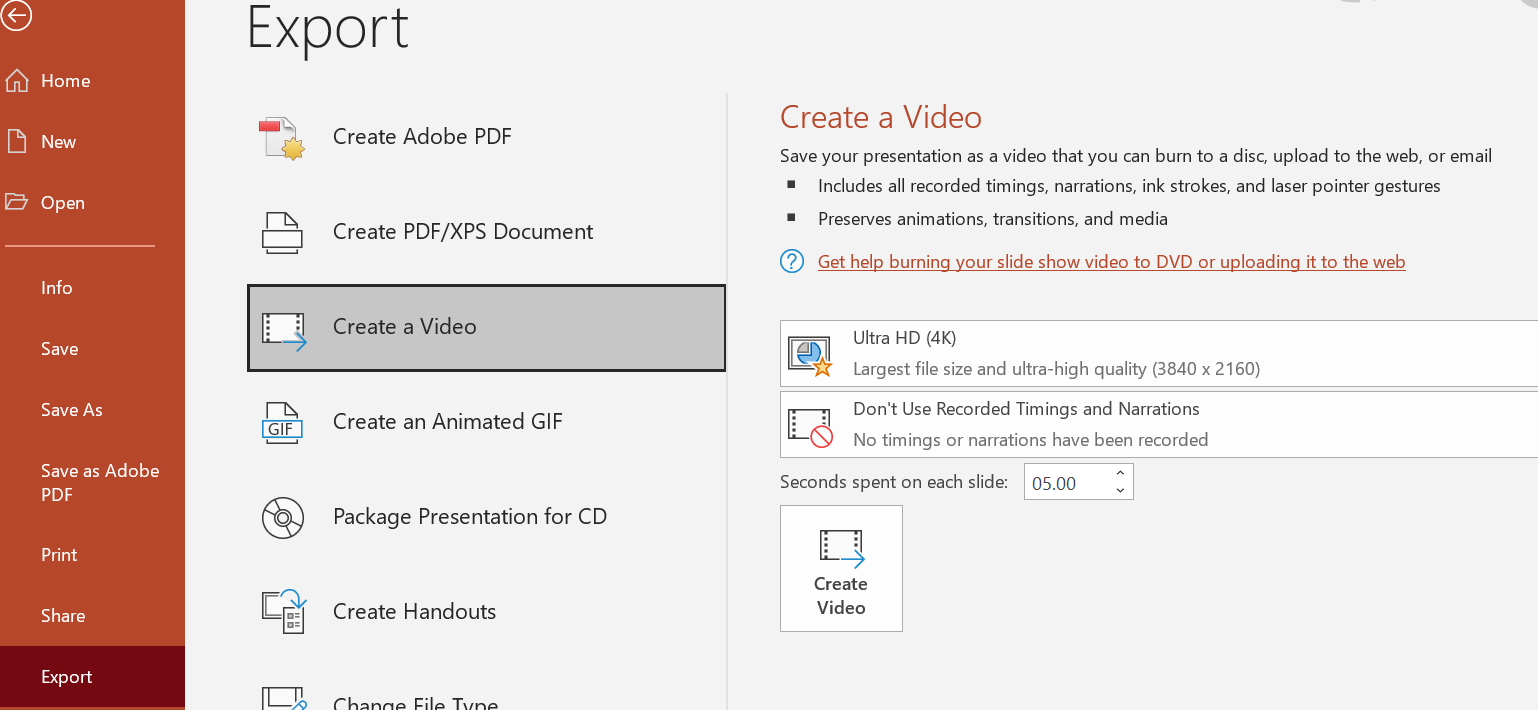Screen dimensions: 1538x710
Task: Select the Package Presentation for CD option
Action: click(x=486, y=517)
